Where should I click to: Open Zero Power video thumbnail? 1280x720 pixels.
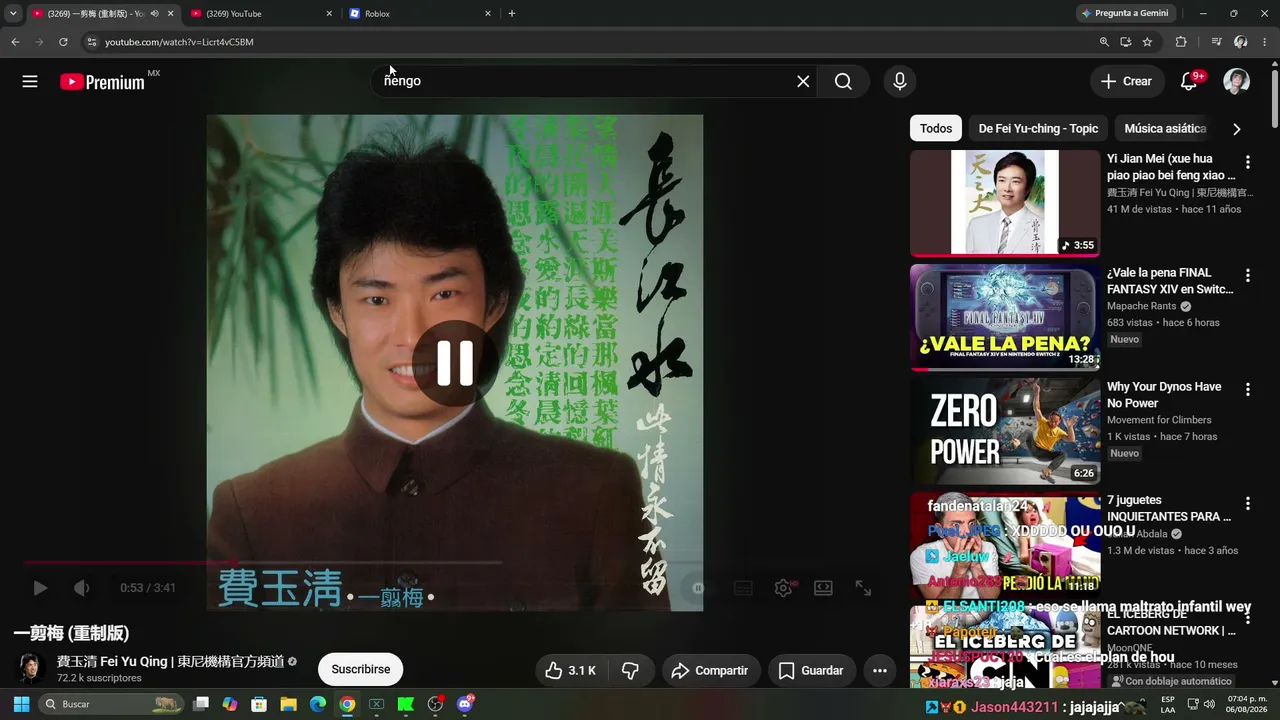pyautogui.click(x=1005, y=431)
